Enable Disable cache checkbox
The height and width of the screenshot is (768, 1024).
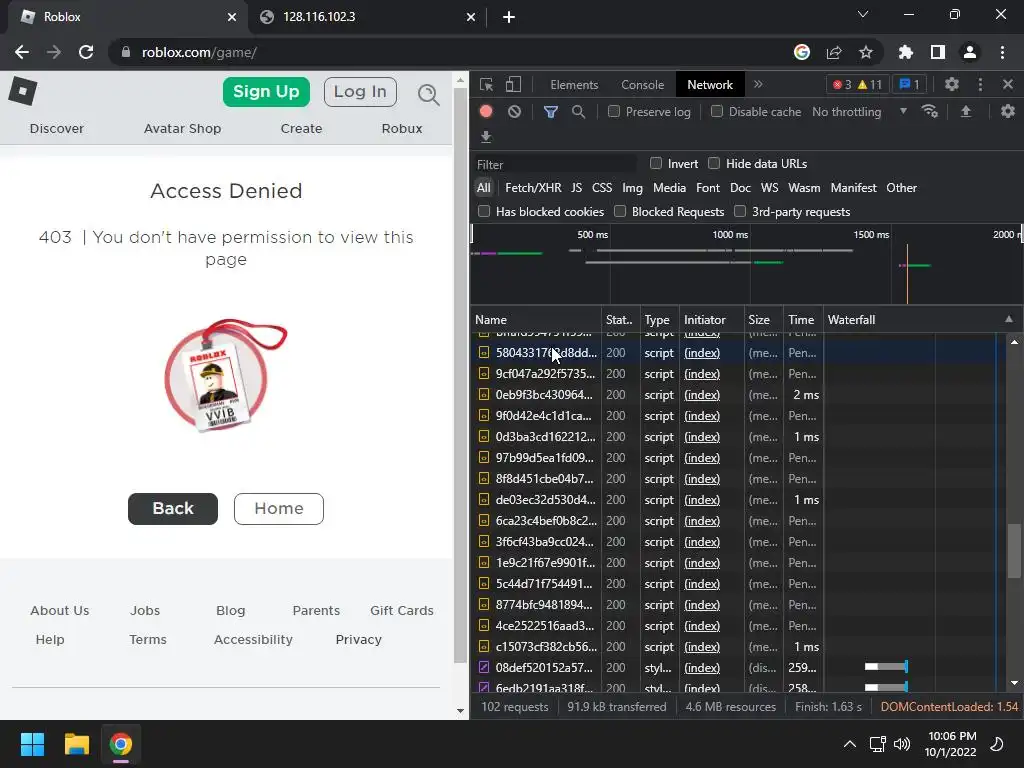click(x=717, y=111)
